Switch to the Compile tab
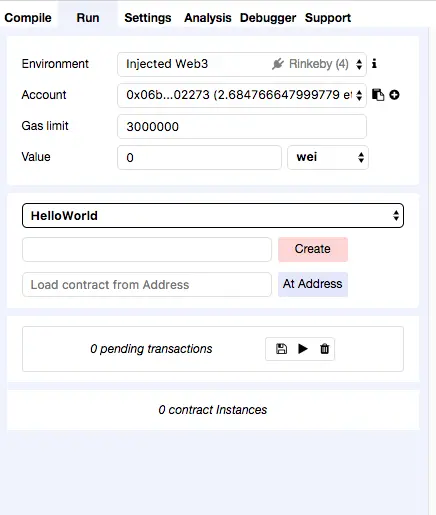This screenshot has width=436, height=515. pyautogui.click(x=28, y=18)
